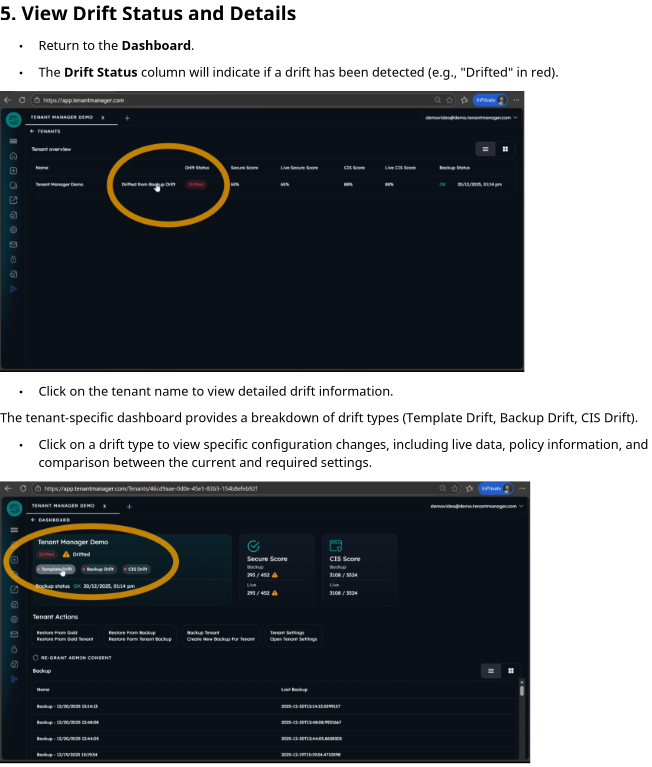
Task: Click the Re-Grant Admin Consent refresh icon
Action: click(x=37, y=657)
